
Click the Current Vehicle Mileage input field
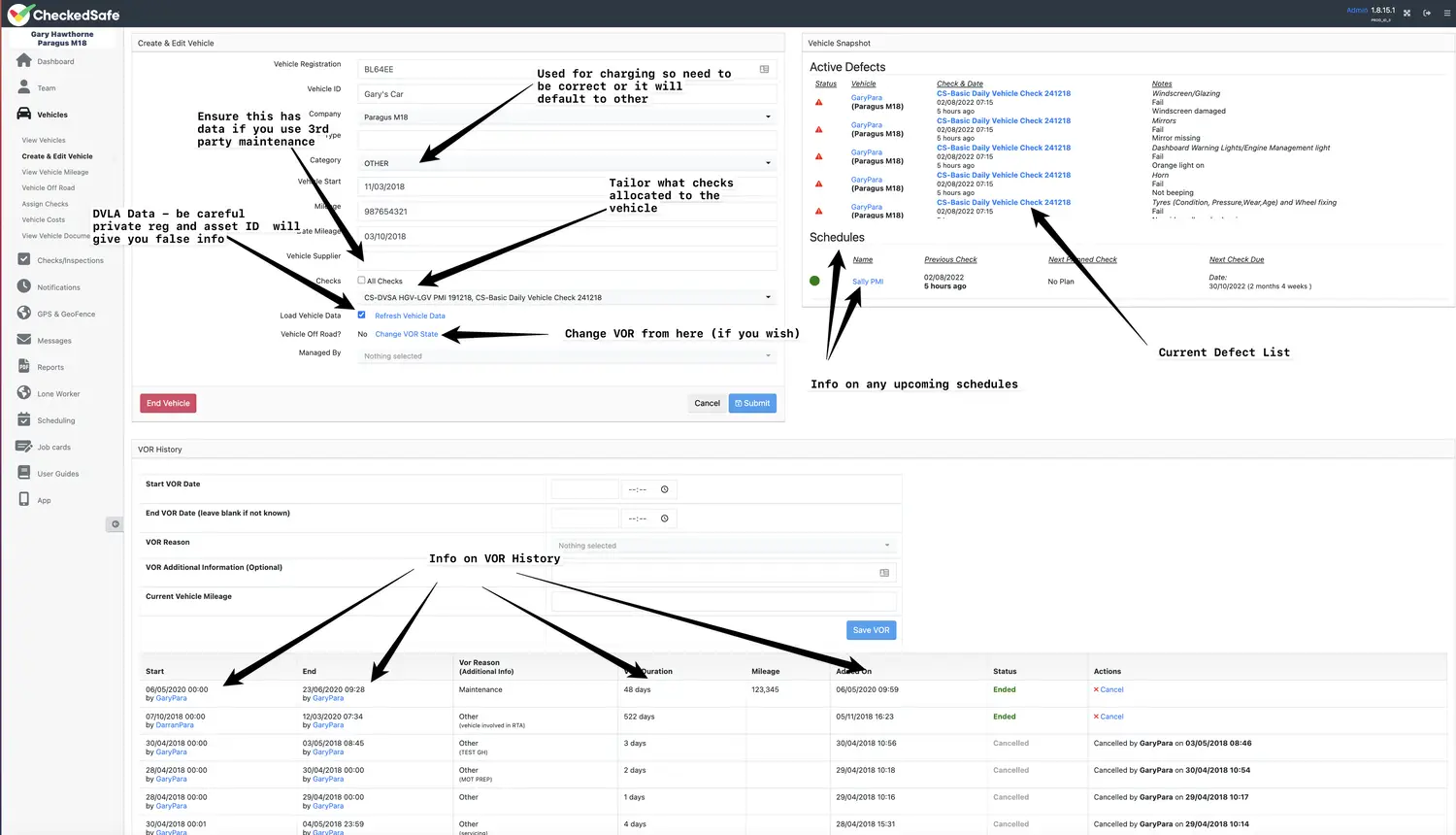coord(723,601)
